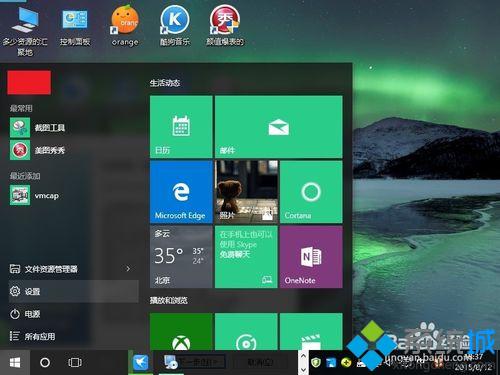Click the taskbar scroll up arrow
Image resolution: width=500 pixels, height=375 pixels.
tap(303, 356)
